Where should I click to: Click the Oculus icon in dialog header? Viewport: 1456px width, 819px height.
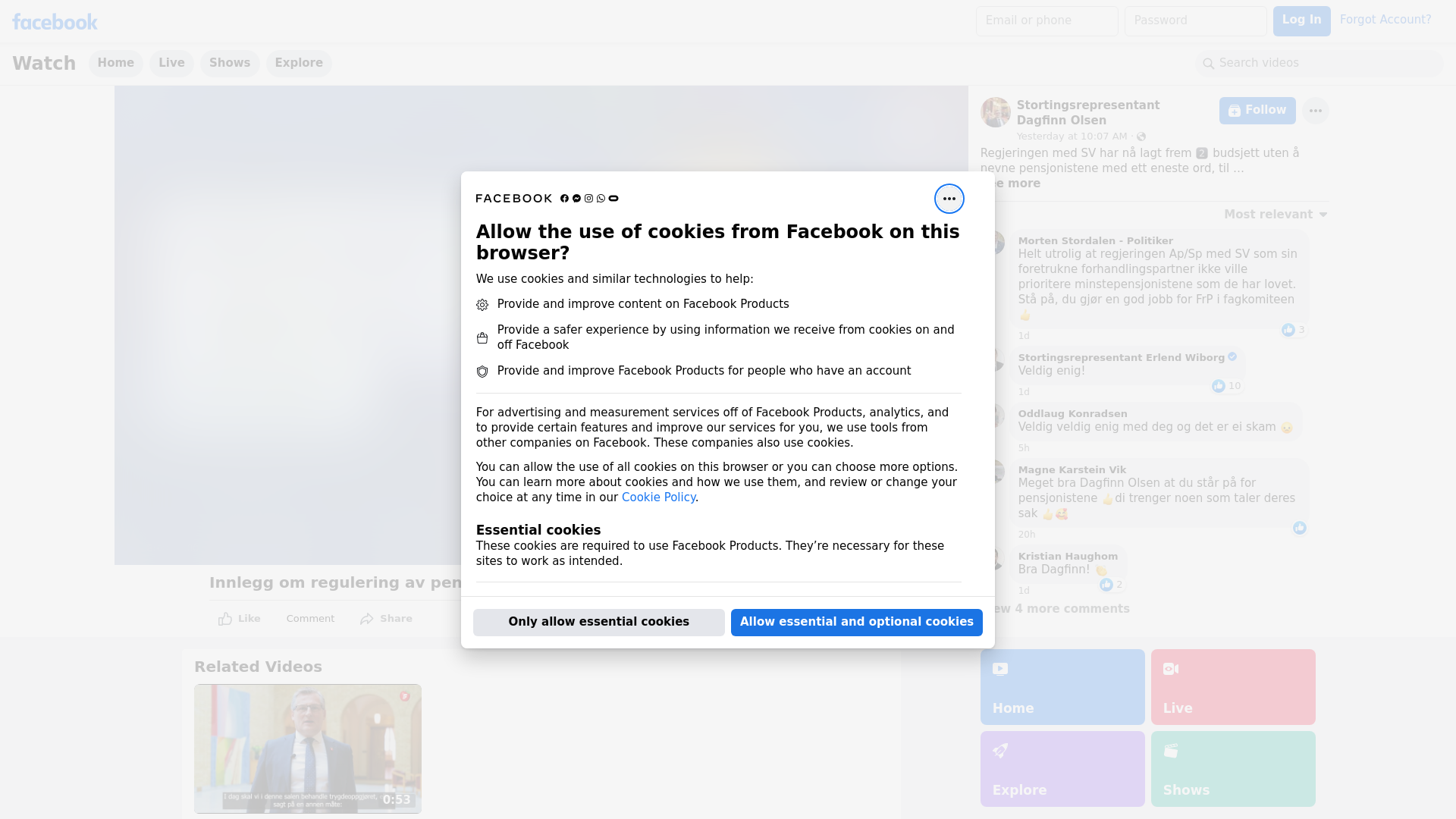pyautogui.click(x=613, y=199)
